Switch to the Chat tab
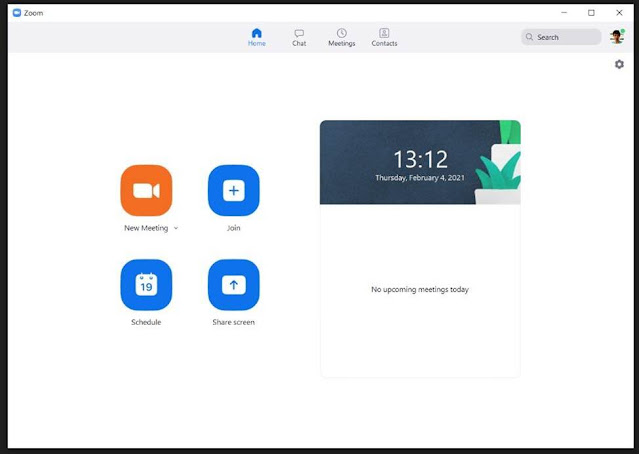Image resolution: width=639 pixels, height=454 pixels. (x=299, y=37)
